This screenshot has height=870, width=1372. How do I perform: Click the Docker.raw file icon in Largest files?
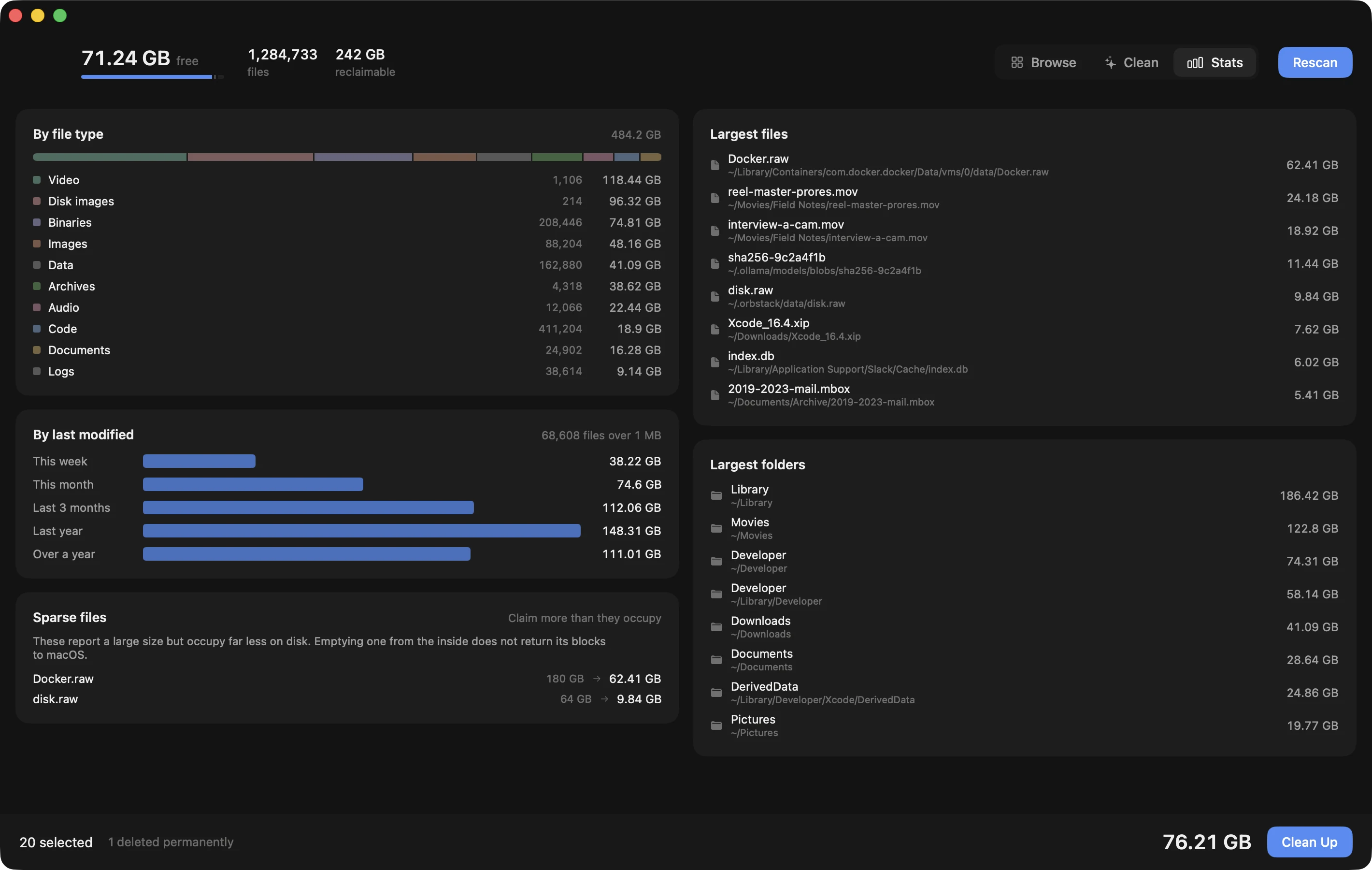(x=715, y=165)
